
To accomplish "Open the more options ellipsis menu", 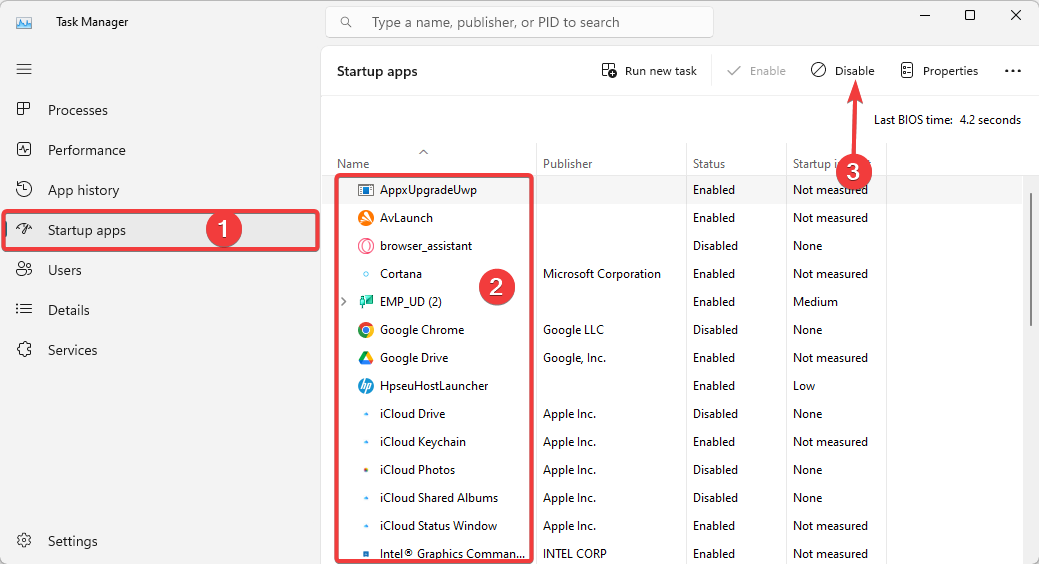I will (1012, 71).
